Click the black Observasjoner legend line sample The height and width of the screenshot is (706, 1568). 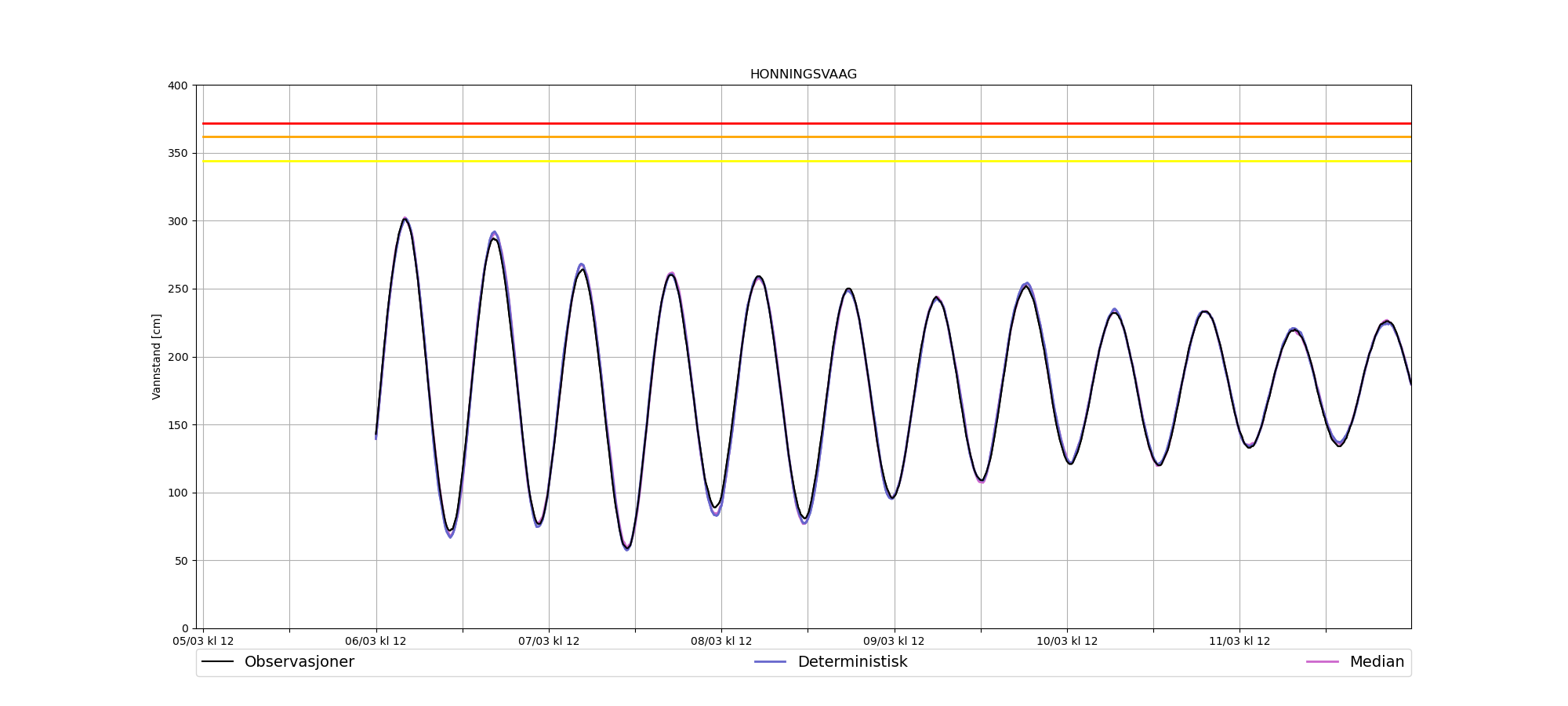click(217, 662)
